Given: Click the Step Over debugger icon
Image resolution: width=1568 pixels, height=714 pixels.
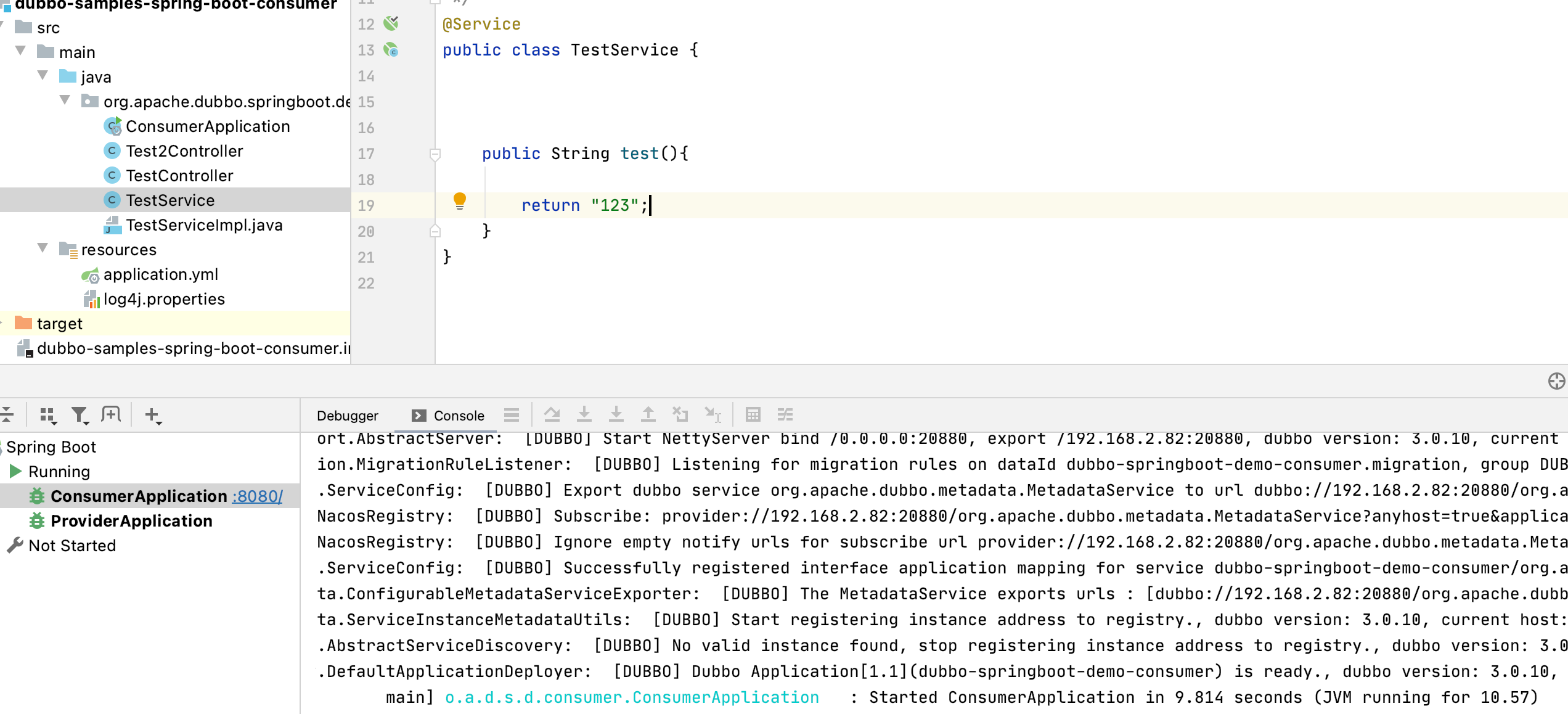Looking at the screenshot, I should pos(552,415).
